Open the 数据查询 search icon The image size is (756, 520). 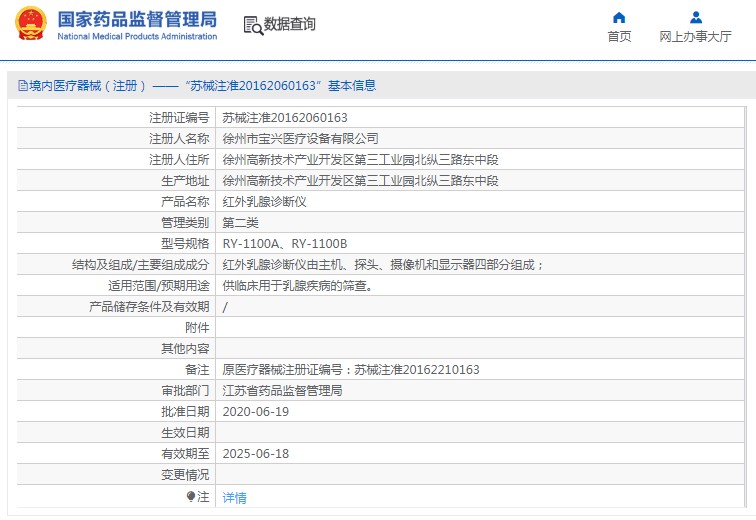coord(253,26)
